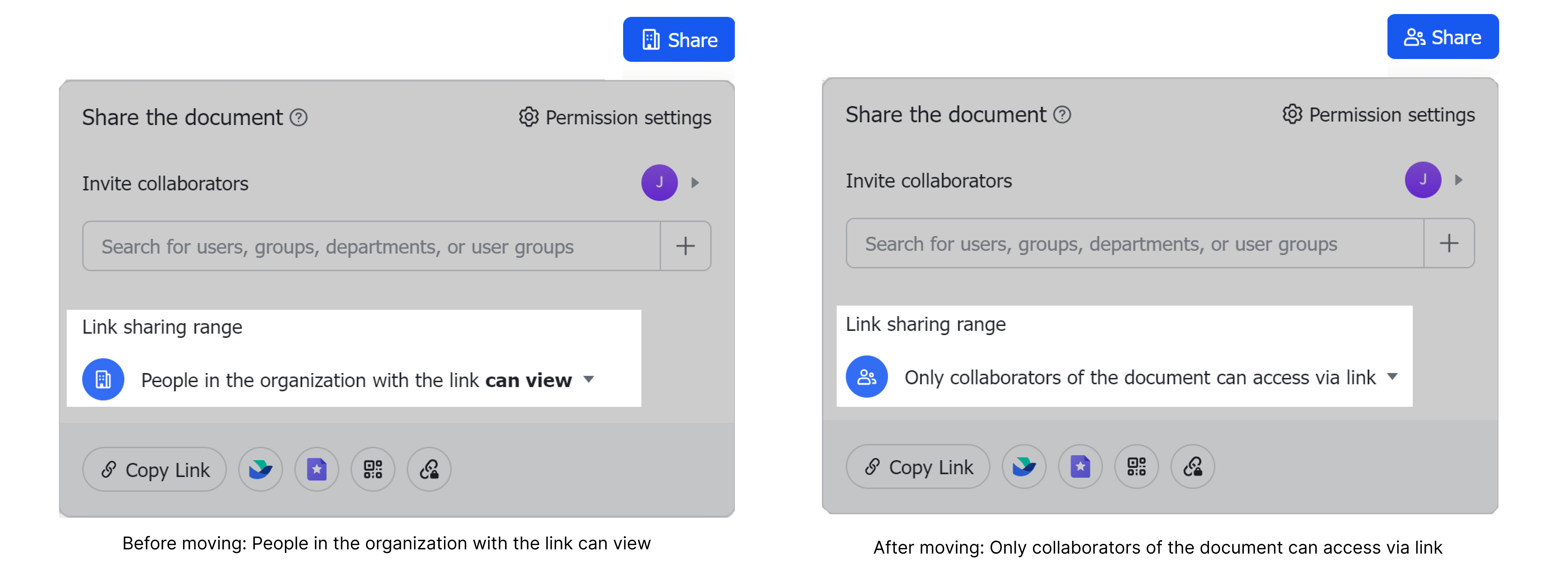The width and height of the screenshot is (1568, 588).
Task: Click the locked link icon in the left panel
Action: pyautogui.click(x=429, y=469)
